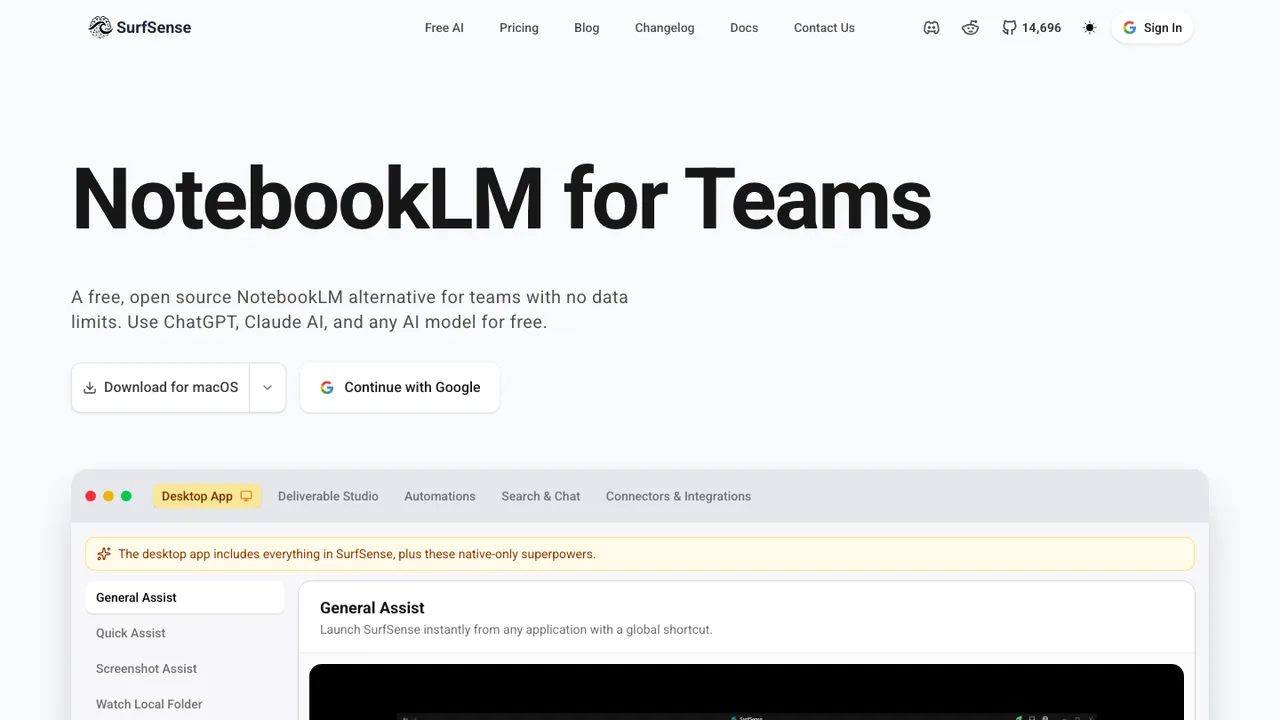The width and height of the screenshot is (1280, 720).
Task: Expand the download platform dropdown arrow
Action: pos(267,387)
